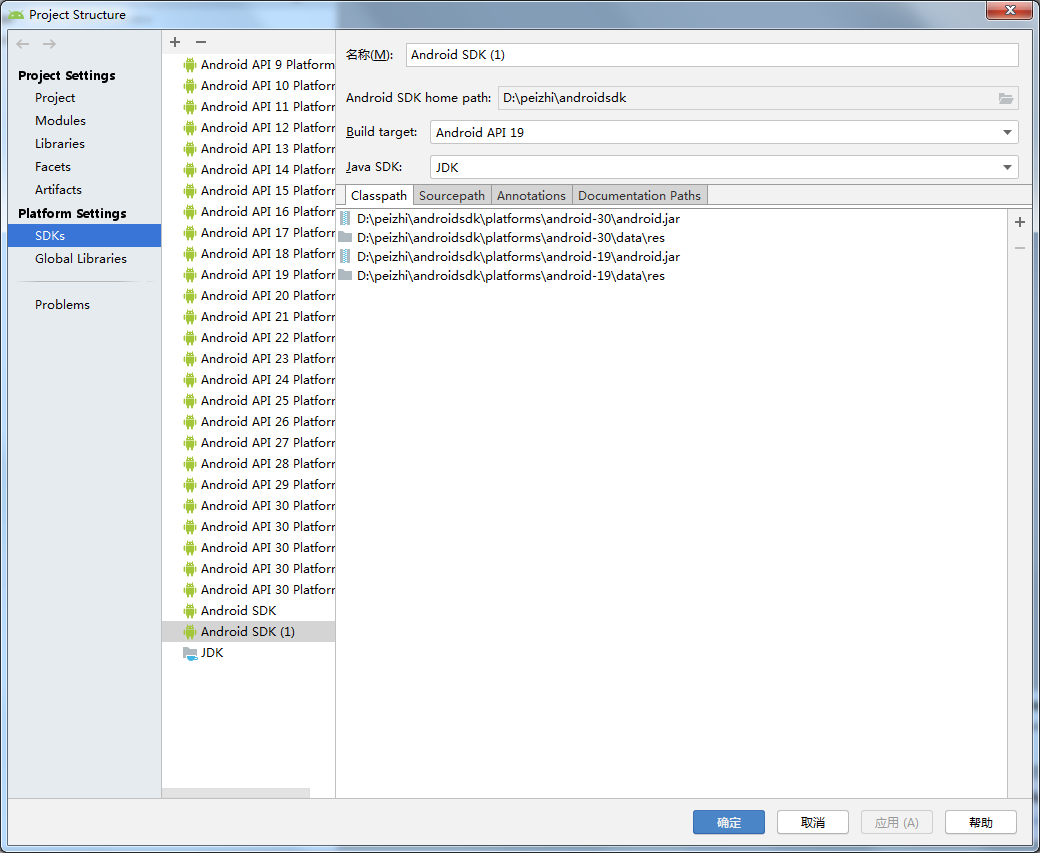
Task: Click Android icon next to Android SDK (1)
Action: [x=190, y=631]
